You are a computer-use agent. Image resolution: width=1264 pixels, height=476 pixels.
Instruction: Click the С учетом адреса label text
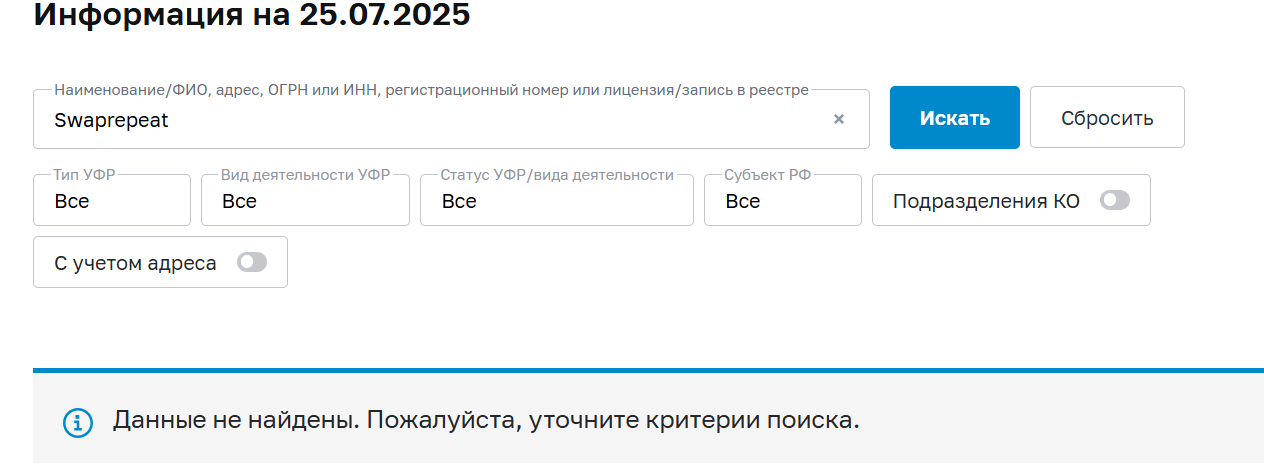point(135,264)
